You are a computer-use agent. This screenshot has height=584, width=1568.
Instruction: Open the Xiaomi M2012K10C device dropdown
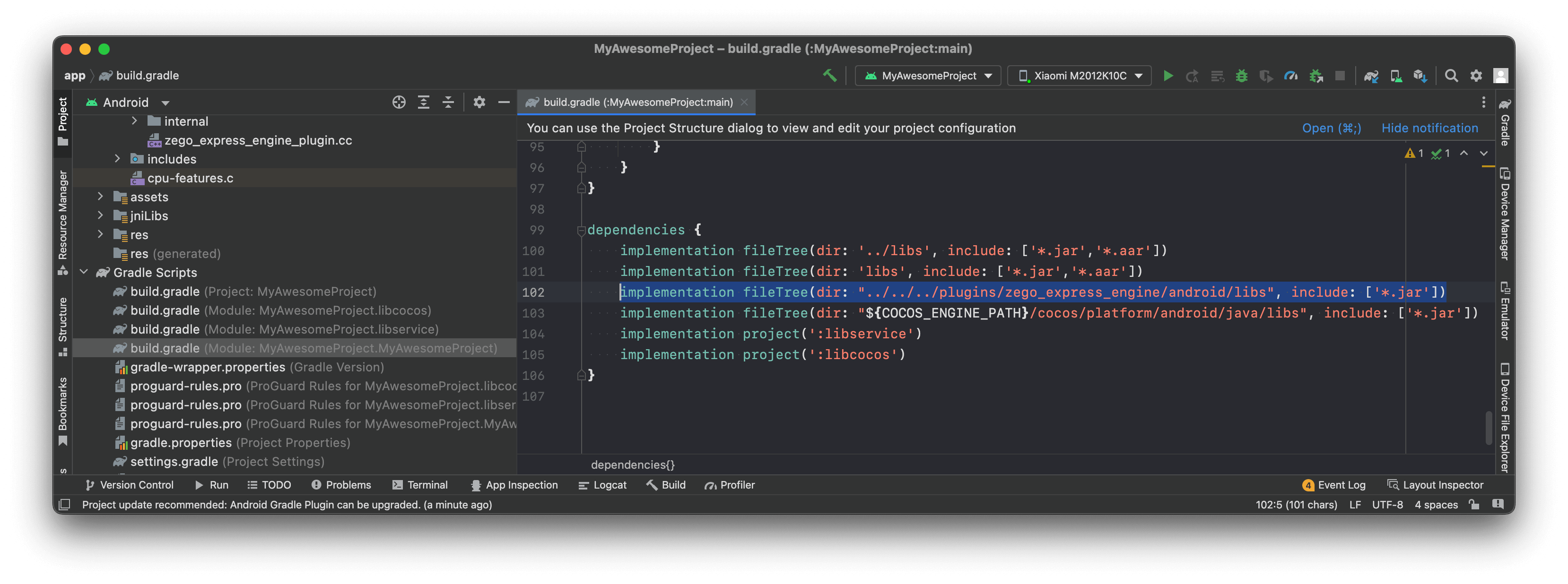pyautogui.click(x=1079, y=76)
